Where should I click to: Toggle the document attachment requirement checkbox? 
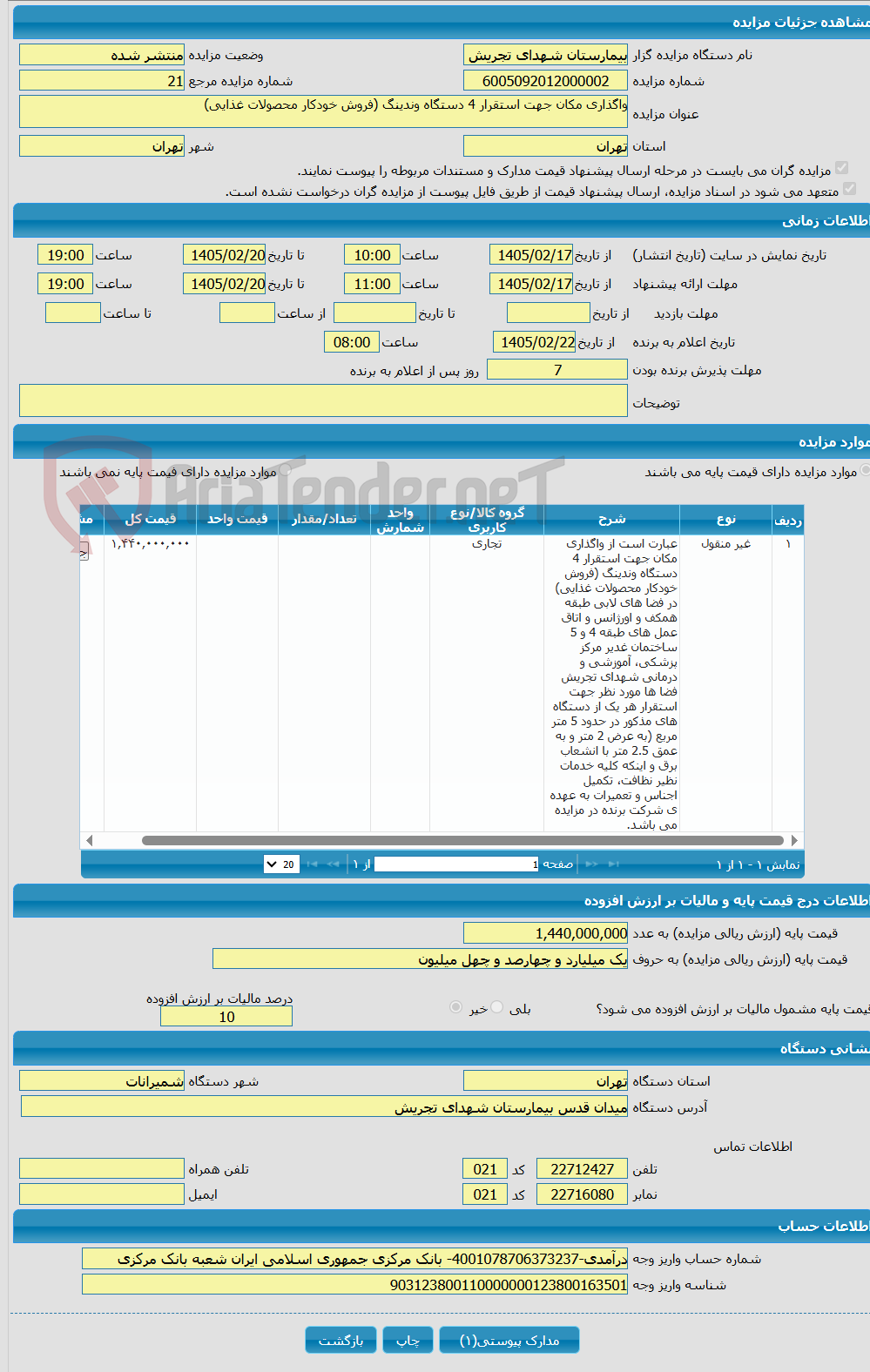tap(841, 167)
